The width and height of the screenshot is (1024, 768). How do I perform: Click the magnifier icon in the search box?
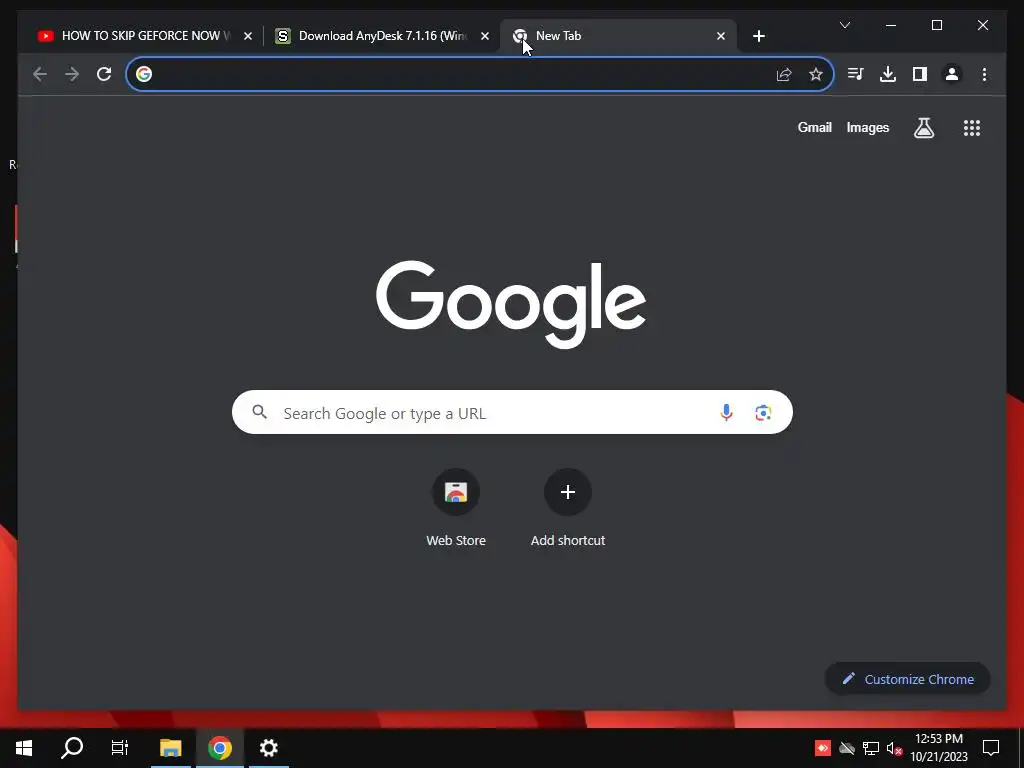click(259, 412)
